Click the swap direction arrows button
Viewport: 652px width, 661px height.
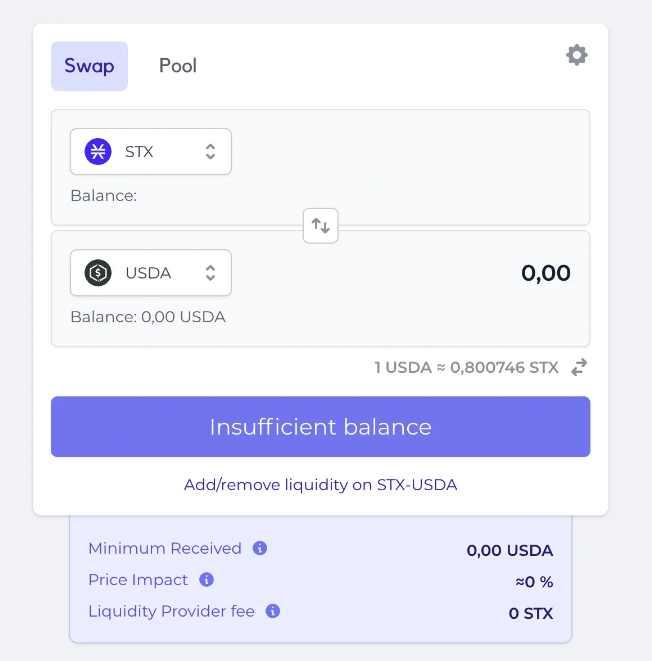coord(320,226)
